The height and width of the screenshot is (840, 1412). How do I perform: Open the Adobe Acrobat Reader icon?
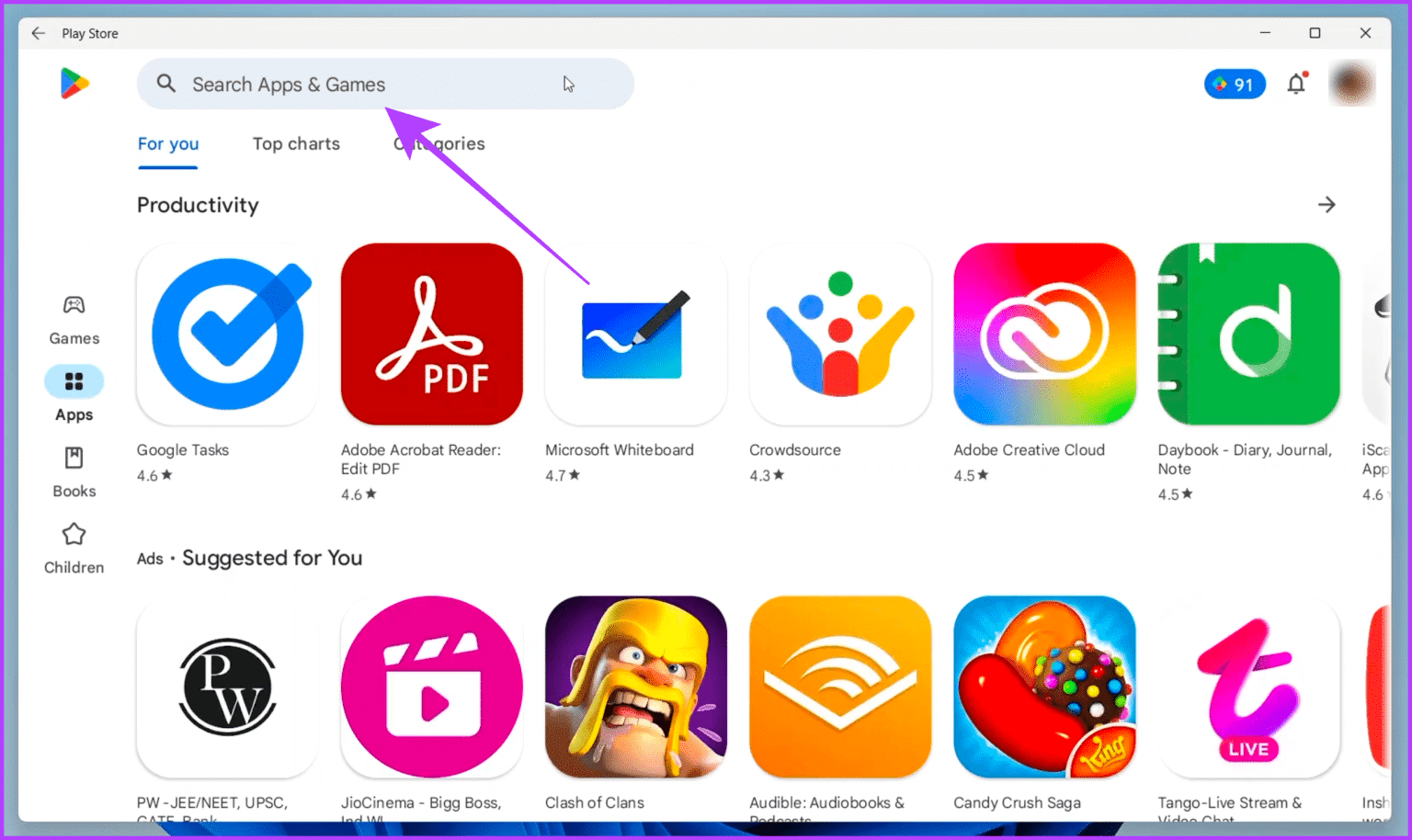pos(432,335)
